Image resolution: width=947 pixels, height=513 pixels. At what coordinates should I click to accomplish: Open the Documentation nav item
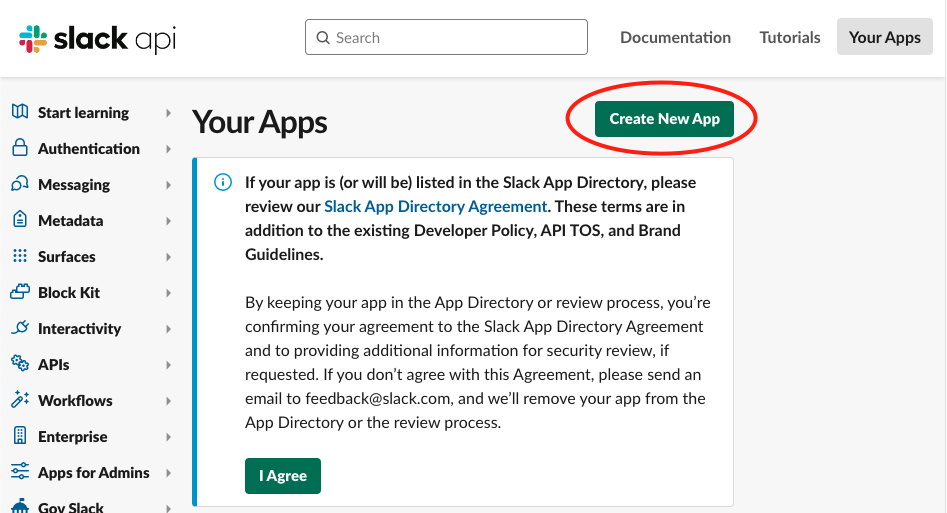[675, 37]
